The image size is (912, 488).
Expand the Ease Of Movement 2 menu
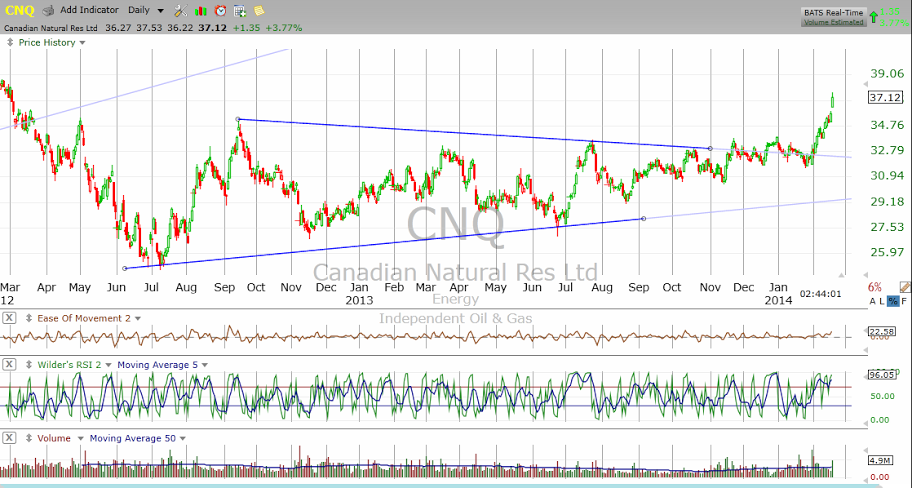click(x=138, y=319)
